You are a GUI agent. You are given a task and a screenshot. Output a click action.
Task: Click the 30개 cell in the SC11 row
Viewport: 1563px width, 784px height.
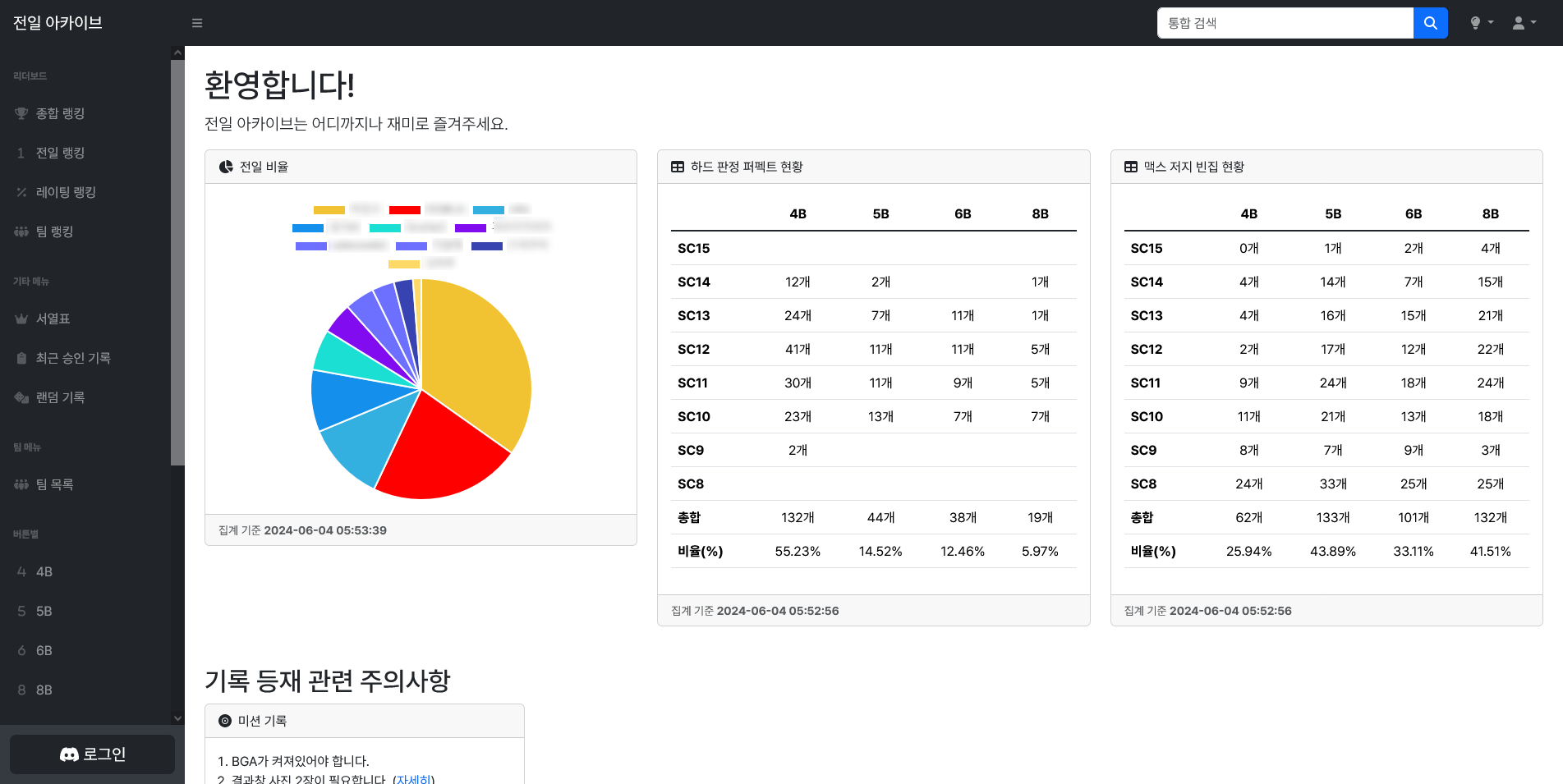798,383
